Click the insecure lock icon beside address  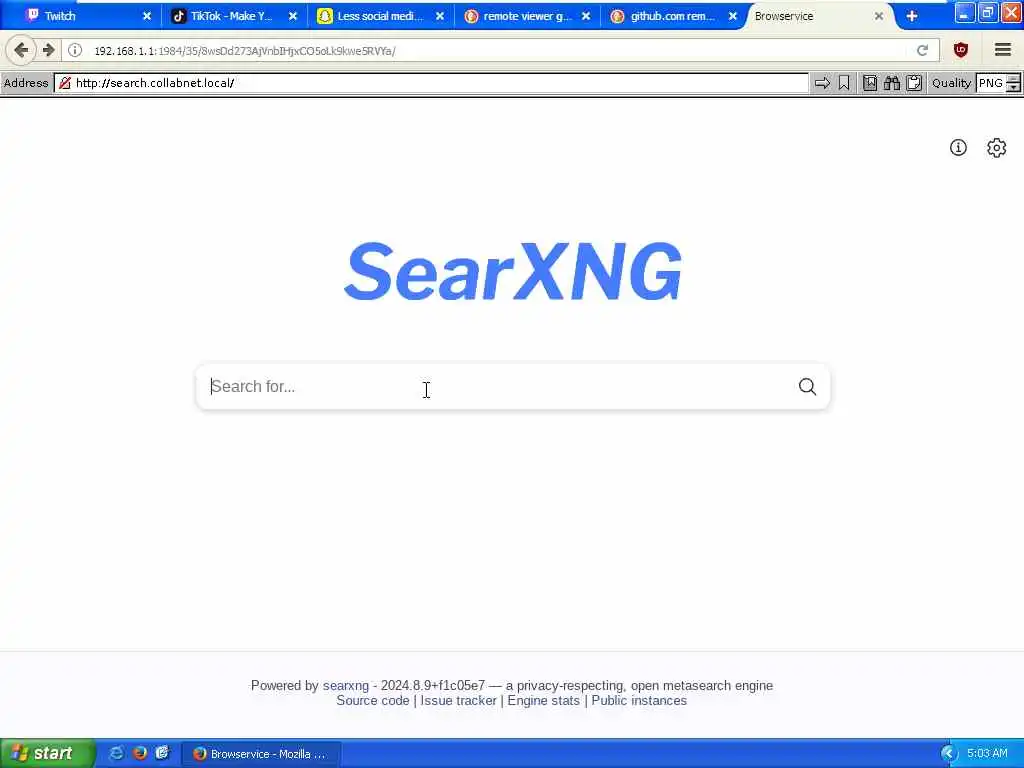click(x=65, y=83)
